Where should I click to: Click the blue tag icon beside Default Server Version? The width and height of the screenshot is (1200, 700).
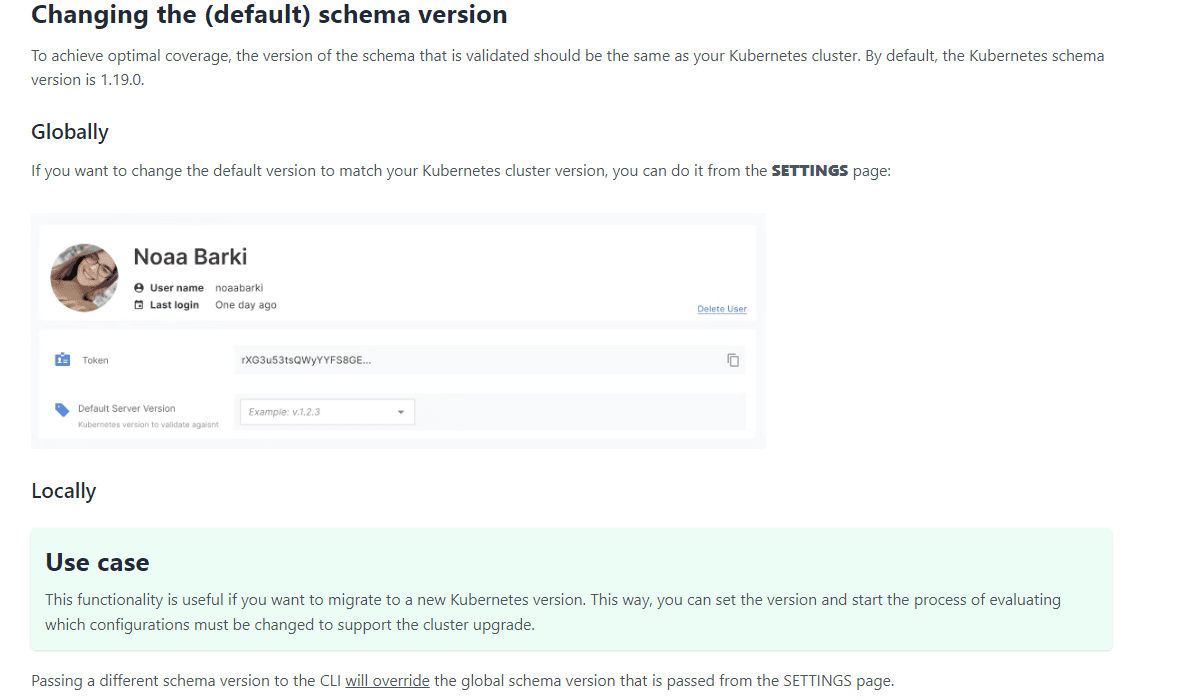pyautogui.click(x=62, y=410)
